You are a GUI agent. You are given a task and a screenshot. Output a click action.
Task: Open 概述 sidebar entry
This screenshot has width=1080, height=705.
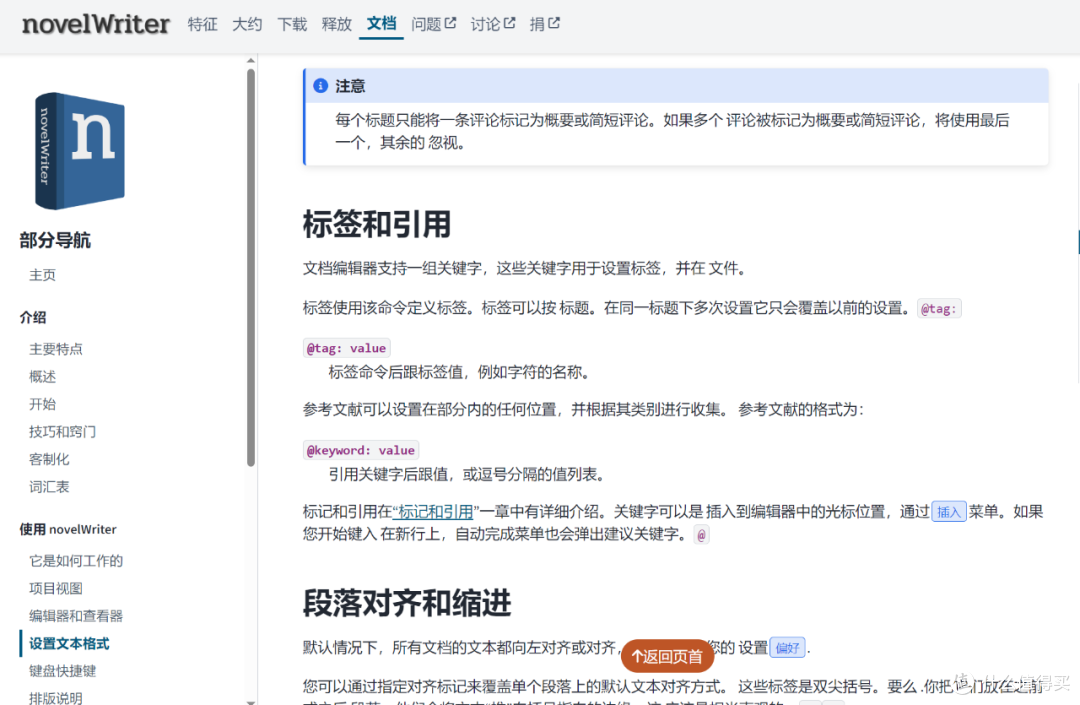[x=42, y=377]
